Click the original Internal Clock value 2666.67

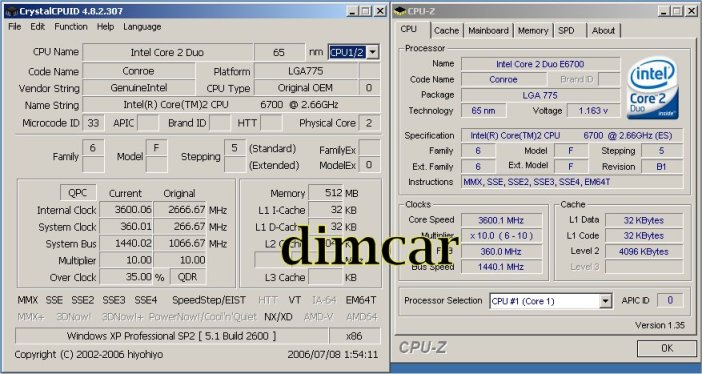(180, 210)
